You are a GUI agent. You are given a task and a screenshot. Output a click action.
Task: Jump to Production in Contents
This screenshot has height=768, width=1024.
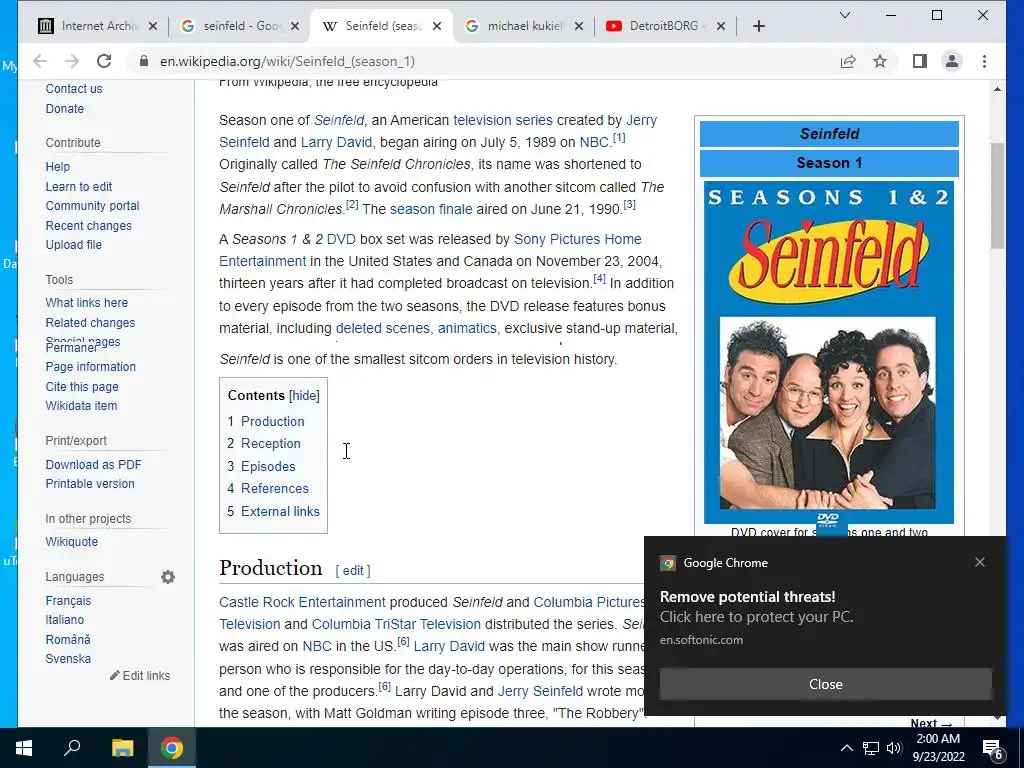[x=272, y=421]
